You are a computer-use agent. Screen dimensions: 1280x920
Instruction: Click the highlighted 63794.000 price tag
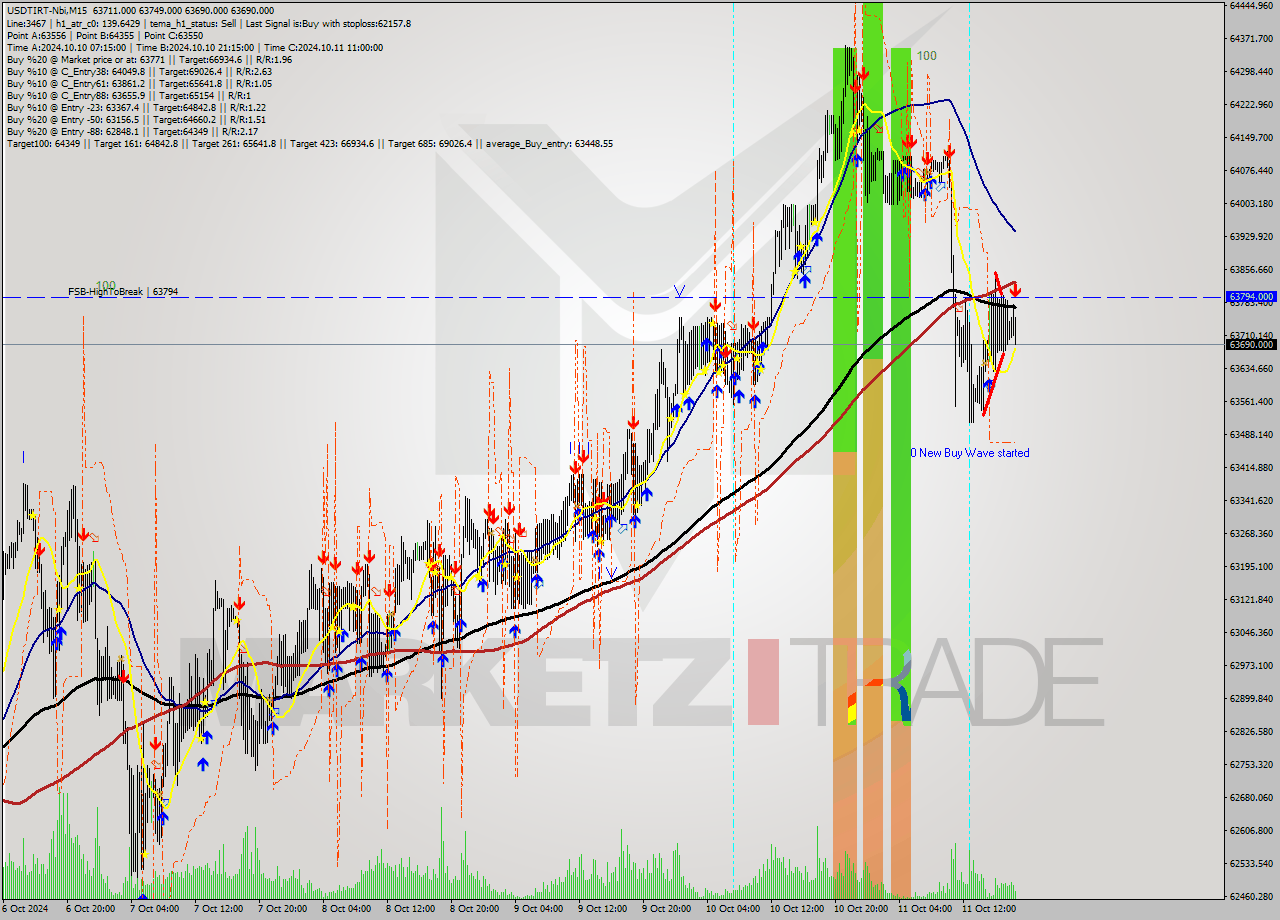1250,297
